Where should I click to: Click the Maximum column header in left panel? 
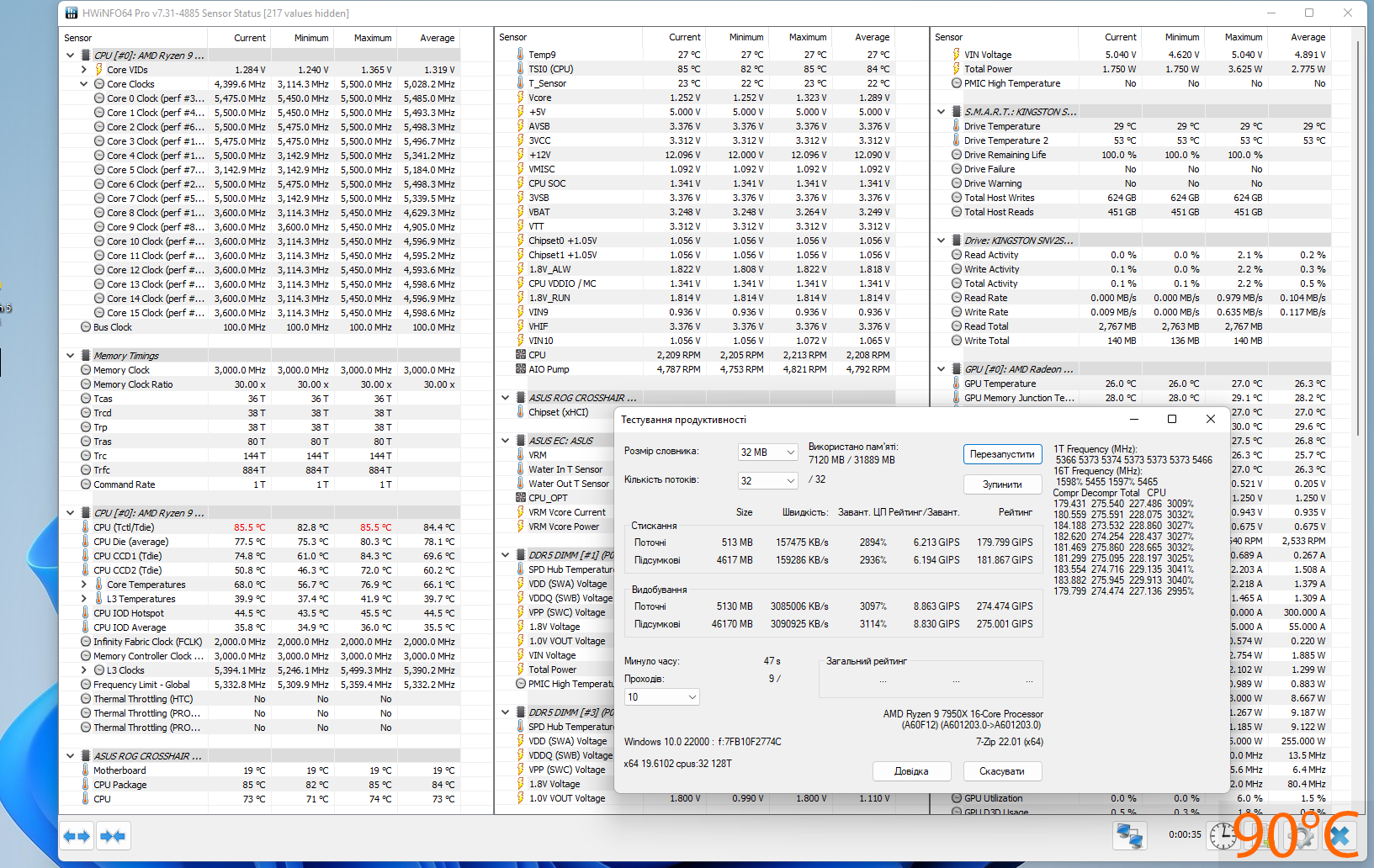[x=372, y=38]
